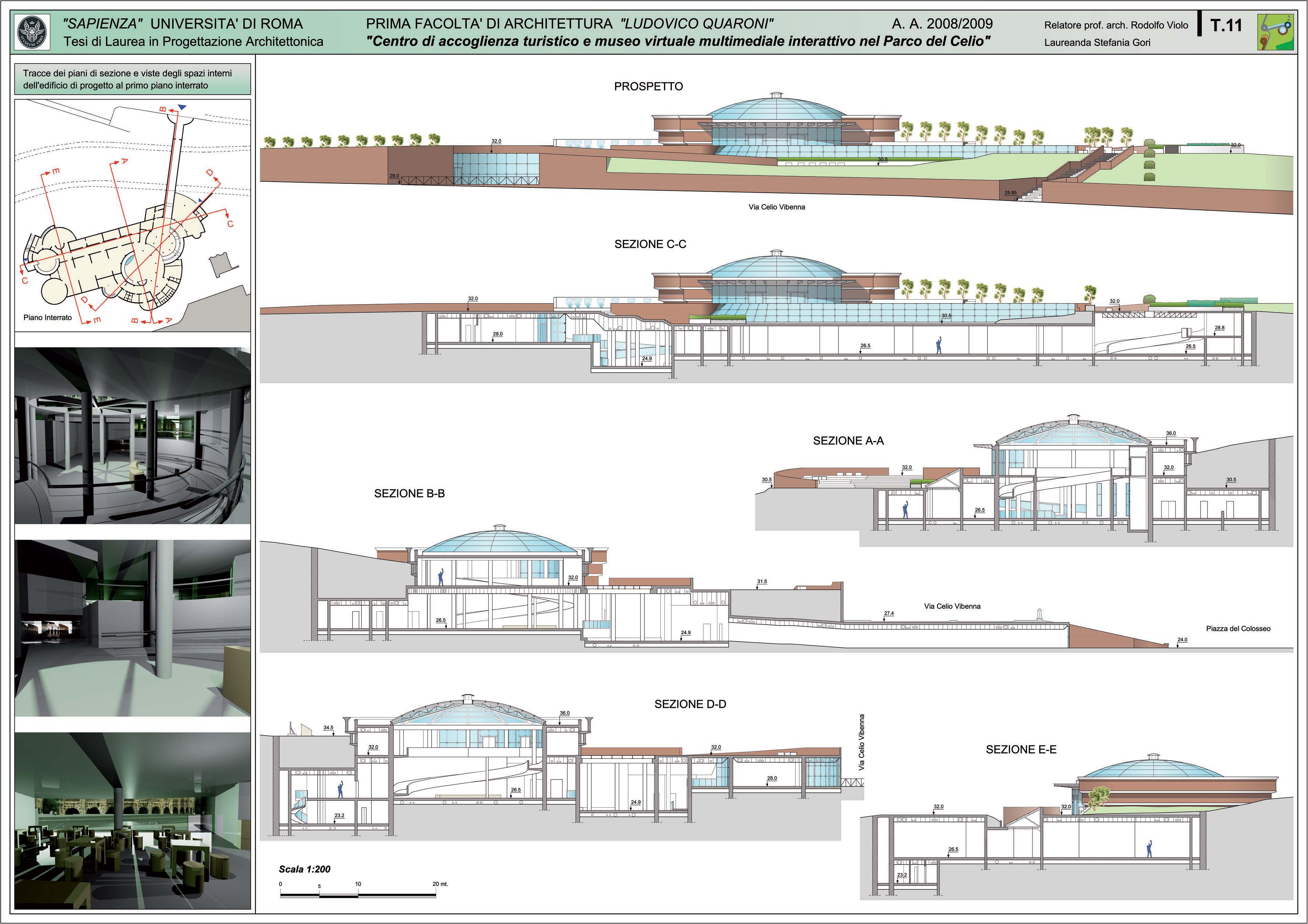The height and width of the screenshot is (924, 1308).
Task: Click the PROSPETTO heading
Action: click(648, 87)
